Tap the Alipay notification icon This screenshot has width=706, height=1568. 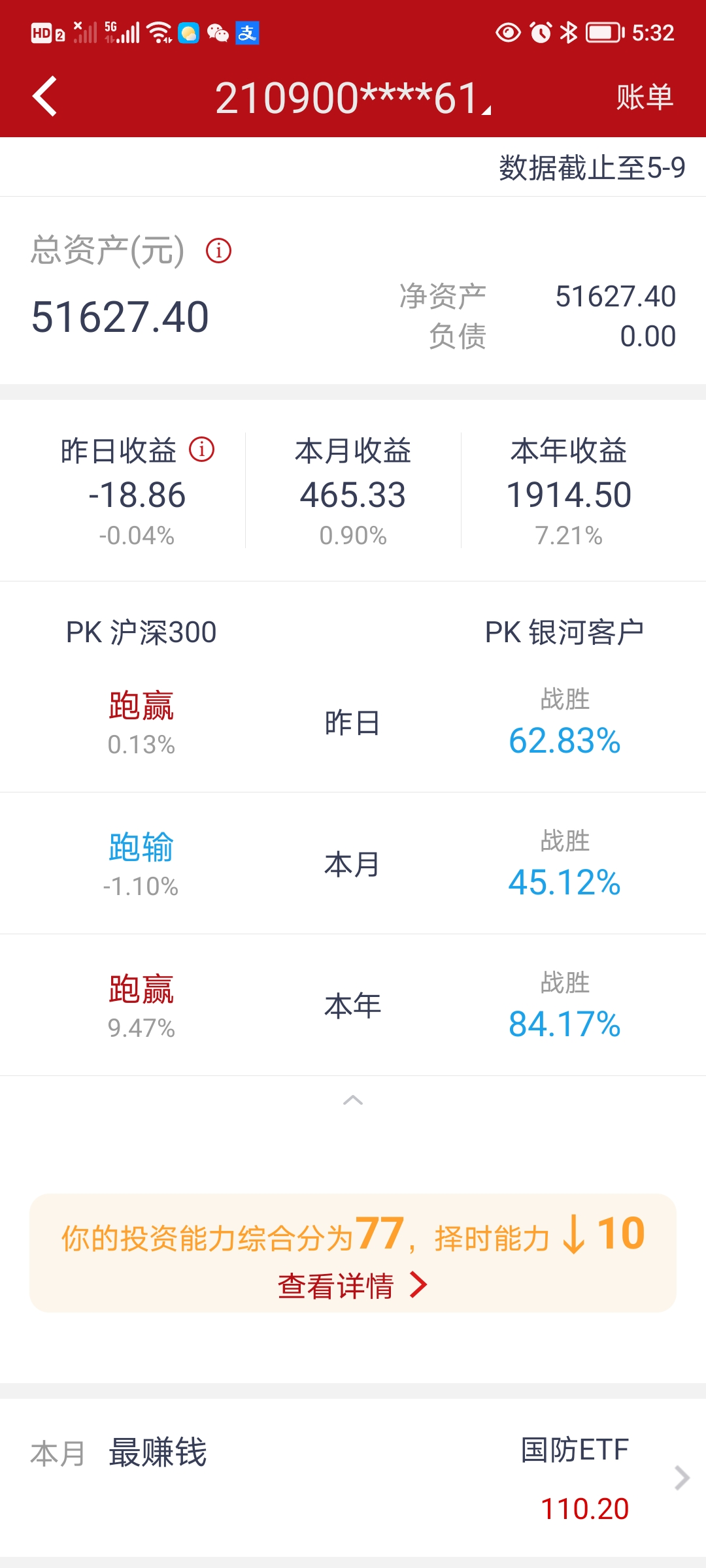[x=248, y=33]
